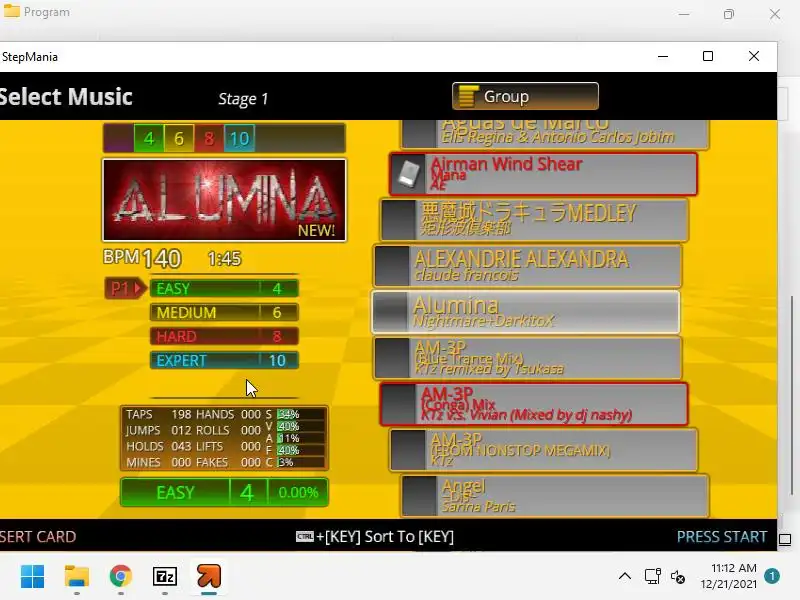Click the Group sort button

(x=525, y=96)
